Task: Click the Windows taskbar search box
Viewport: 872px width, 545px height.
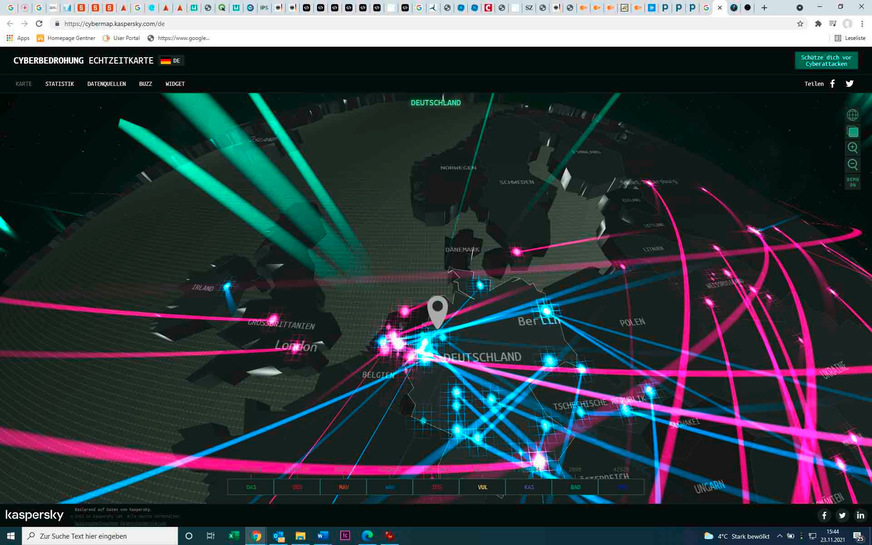Action: (100, 536)
